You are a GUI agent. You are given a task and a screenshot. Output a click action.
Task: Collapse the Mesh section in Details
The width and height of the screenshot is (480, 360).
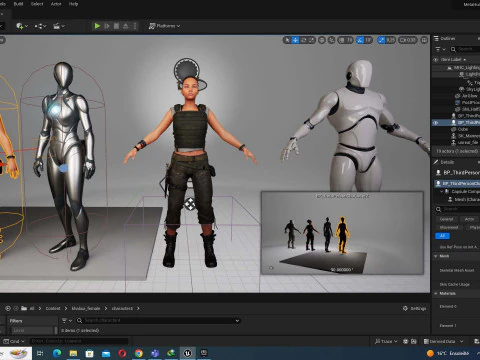[x=436, y=256]
